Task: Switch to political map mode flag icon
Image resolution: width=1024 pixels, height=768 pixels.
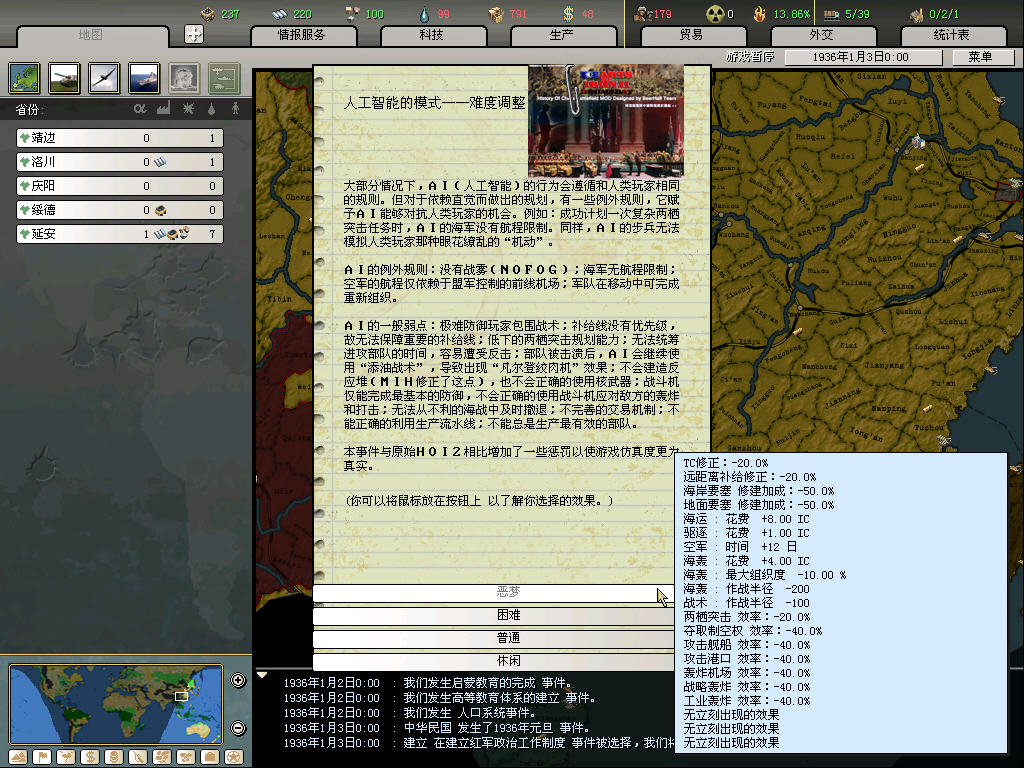Action: (x=42, y=757)
